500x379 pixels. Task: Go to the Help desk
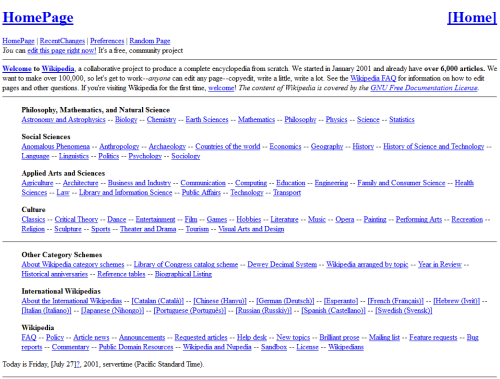[x=252, y=337]
